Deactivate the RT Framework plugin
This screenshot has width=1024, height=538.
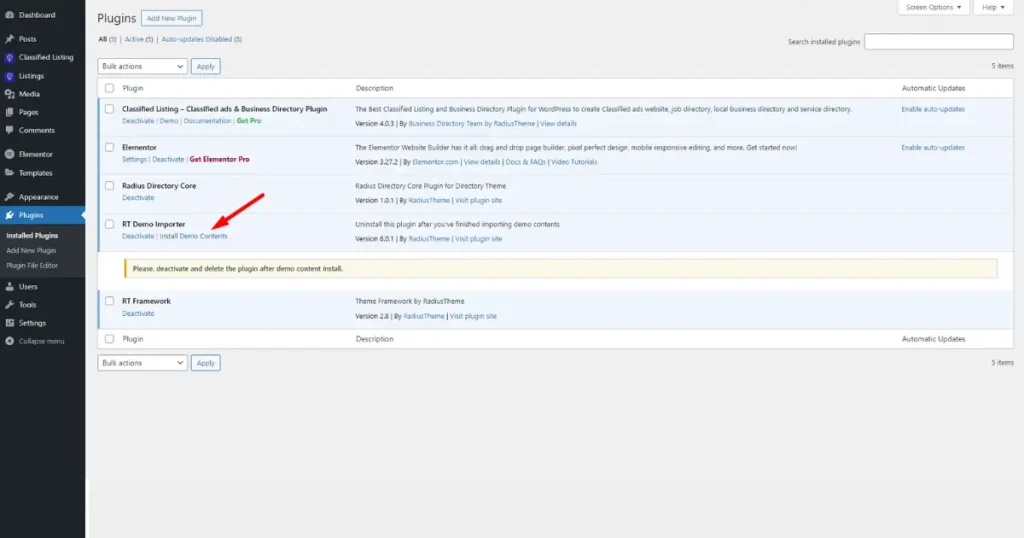(138, 313)
